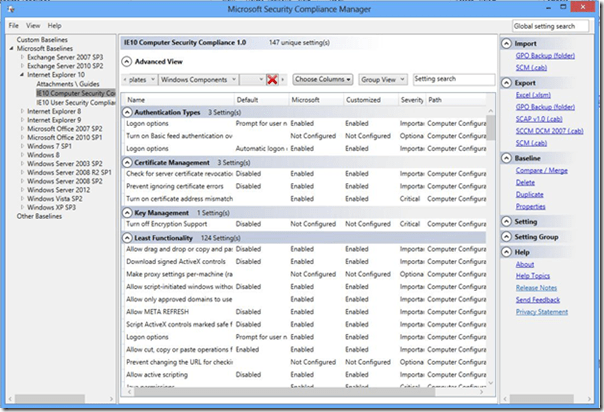Click Excel (.xlsm) export link
Image resolution: width=604 pixels, height=412 pixels.
tap(536, 91)
